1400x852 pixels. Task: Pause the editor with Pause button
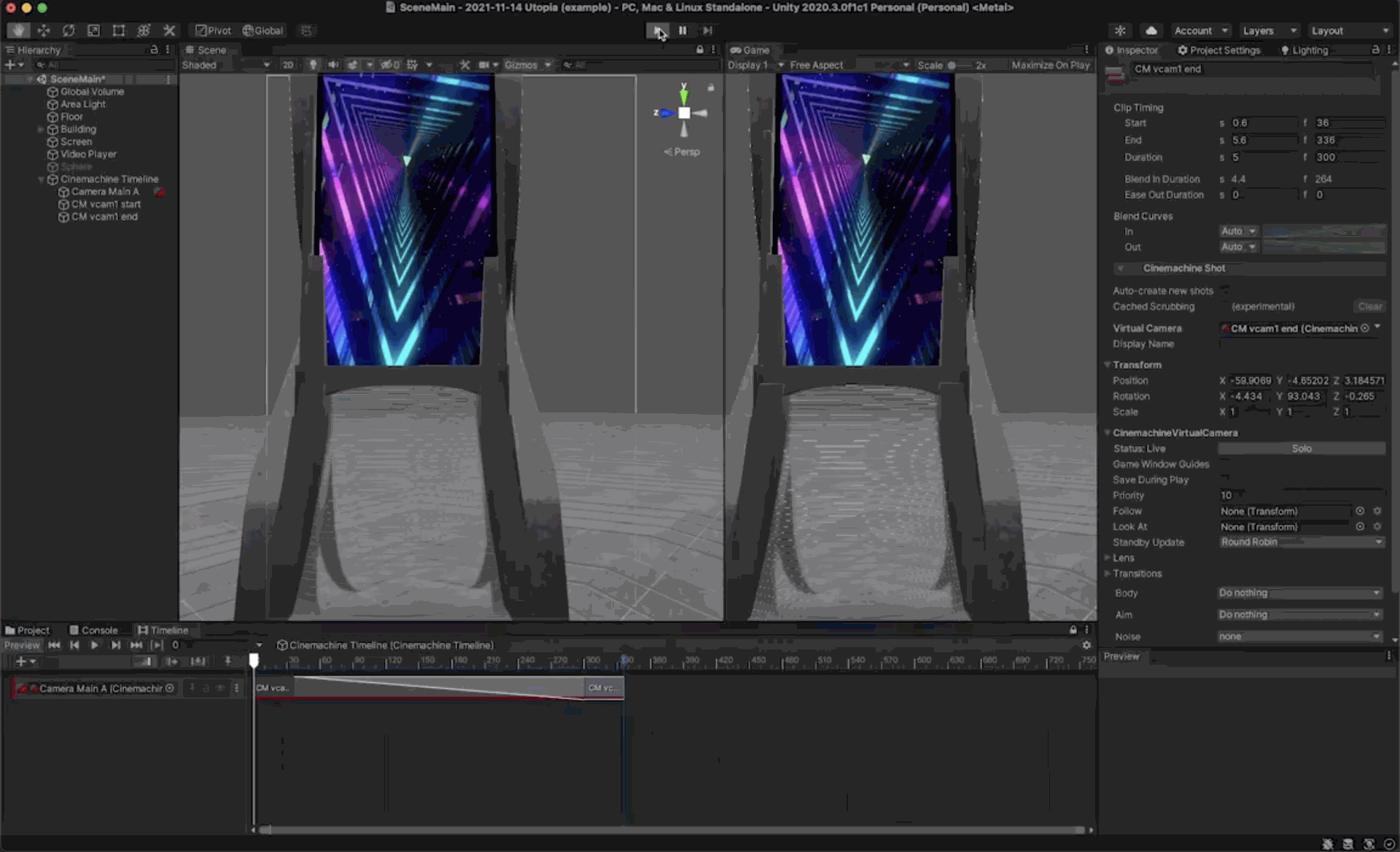682,31
